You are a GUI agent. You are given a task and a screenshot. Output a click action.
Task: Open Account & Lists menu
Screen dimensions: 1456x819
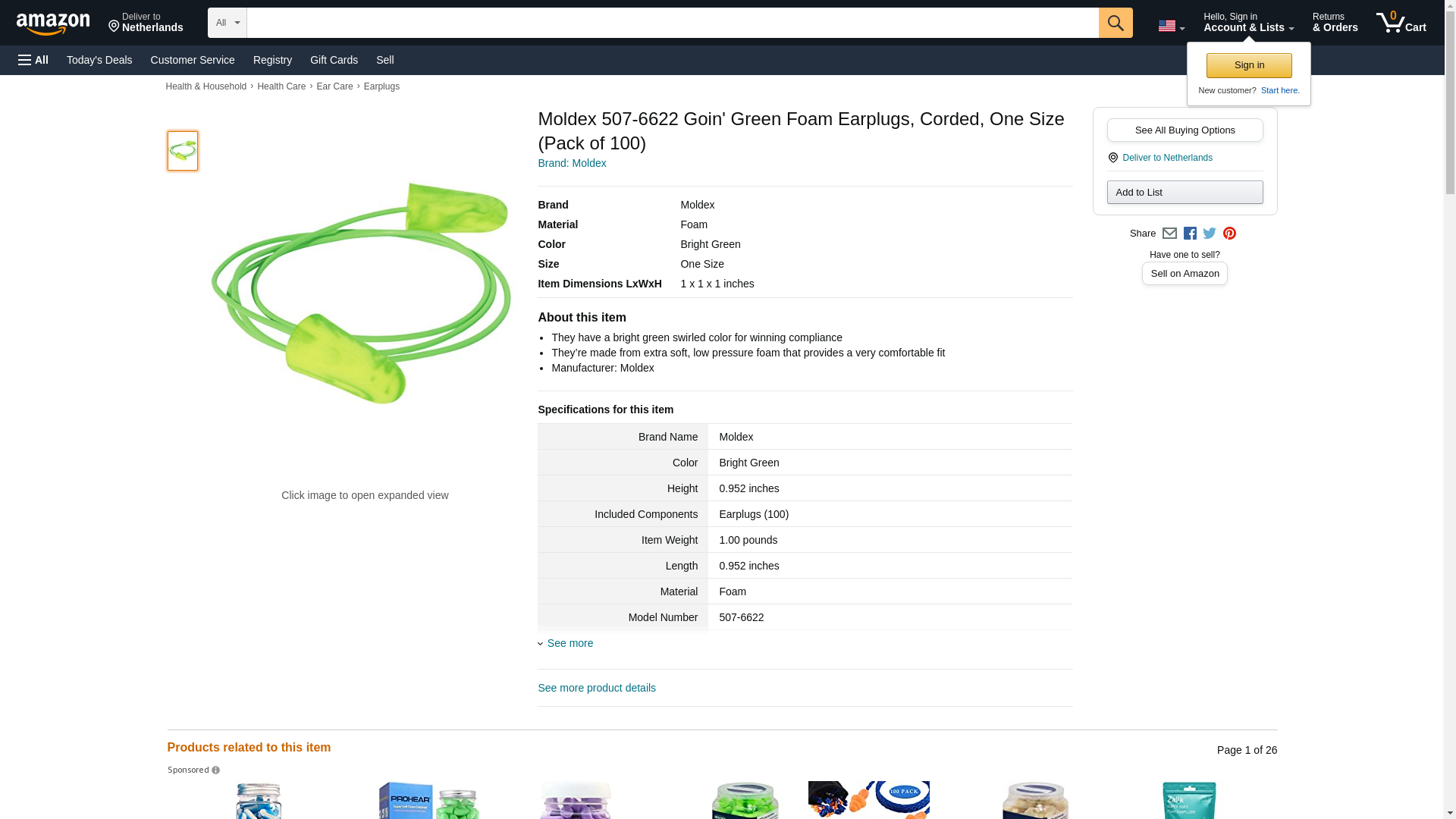[1248, 23]
